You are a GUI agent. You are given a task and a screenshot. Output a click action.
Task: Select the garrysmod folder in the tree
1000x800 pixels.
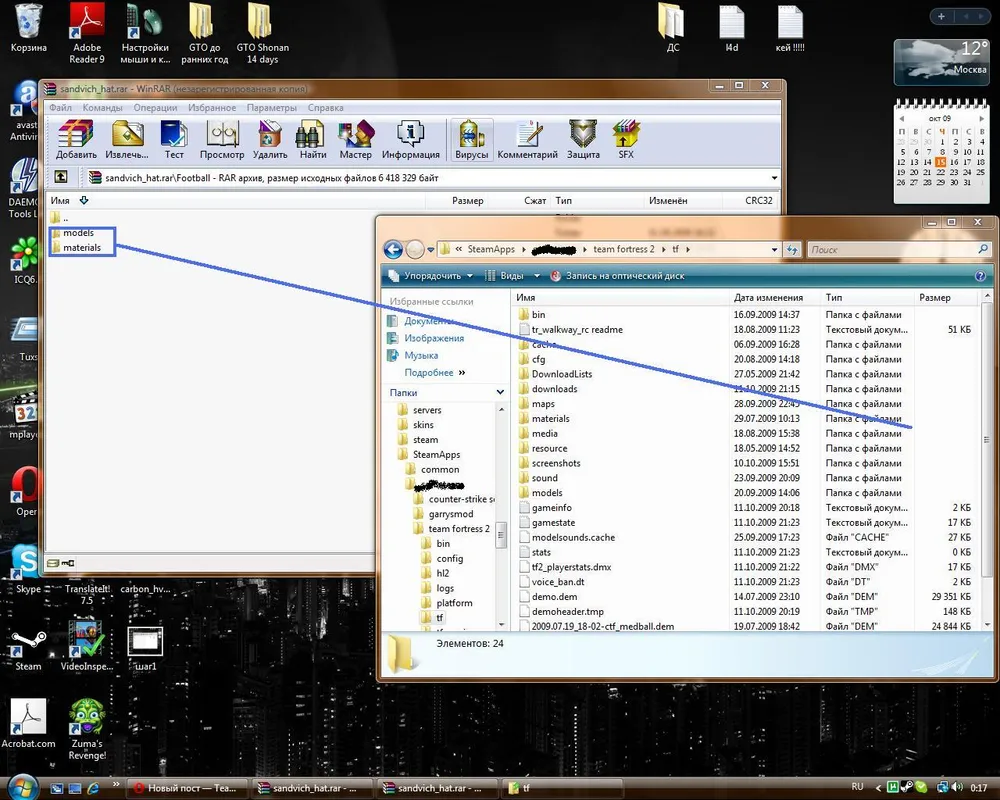click(451, 514)
